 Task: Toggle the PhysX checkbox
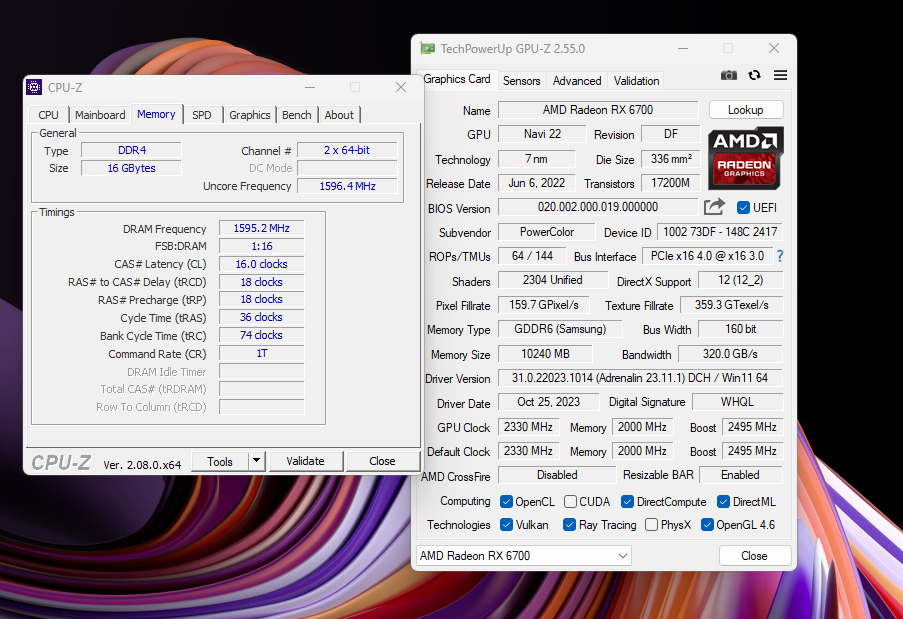pos(651,525)
